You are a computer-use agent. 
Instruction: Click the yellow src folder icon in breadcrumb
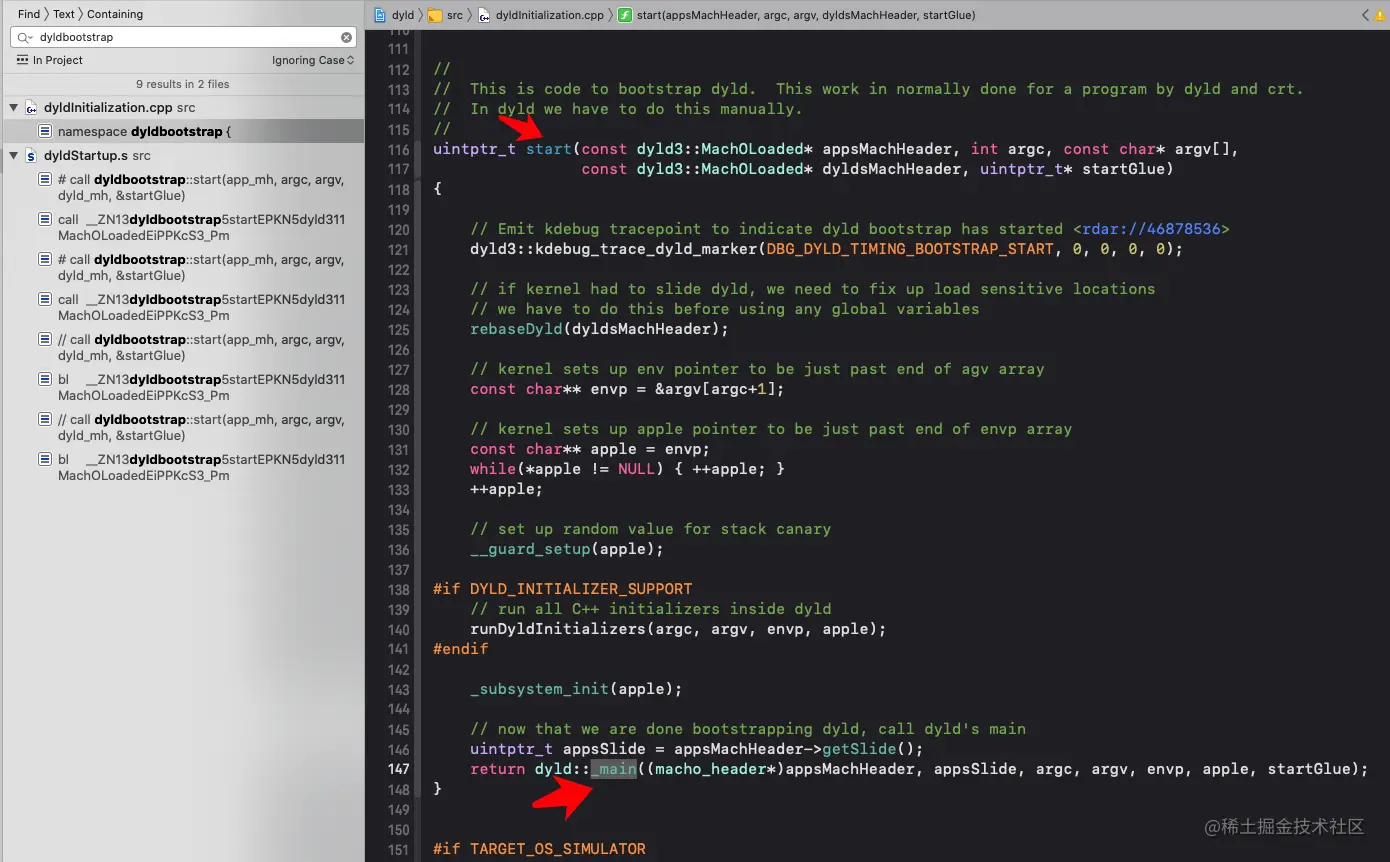pos(435,15)
